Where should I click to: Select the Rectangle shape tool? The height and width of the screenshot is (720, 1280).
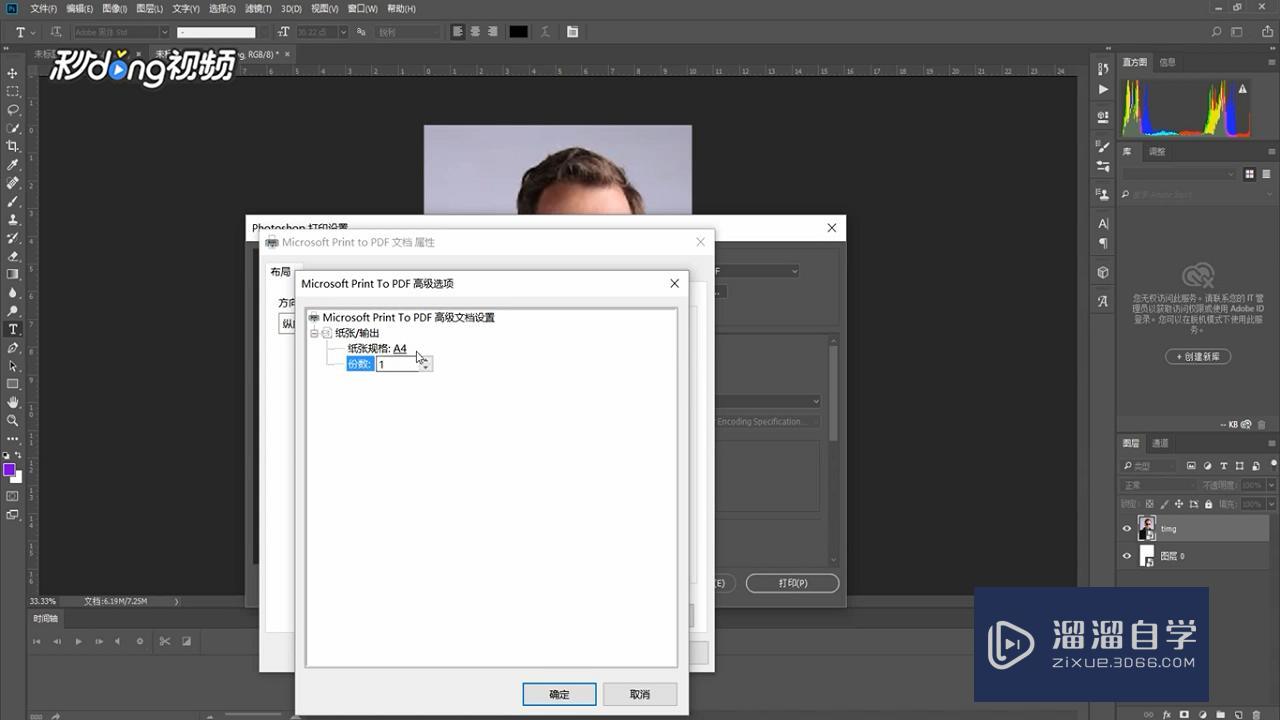13,384
